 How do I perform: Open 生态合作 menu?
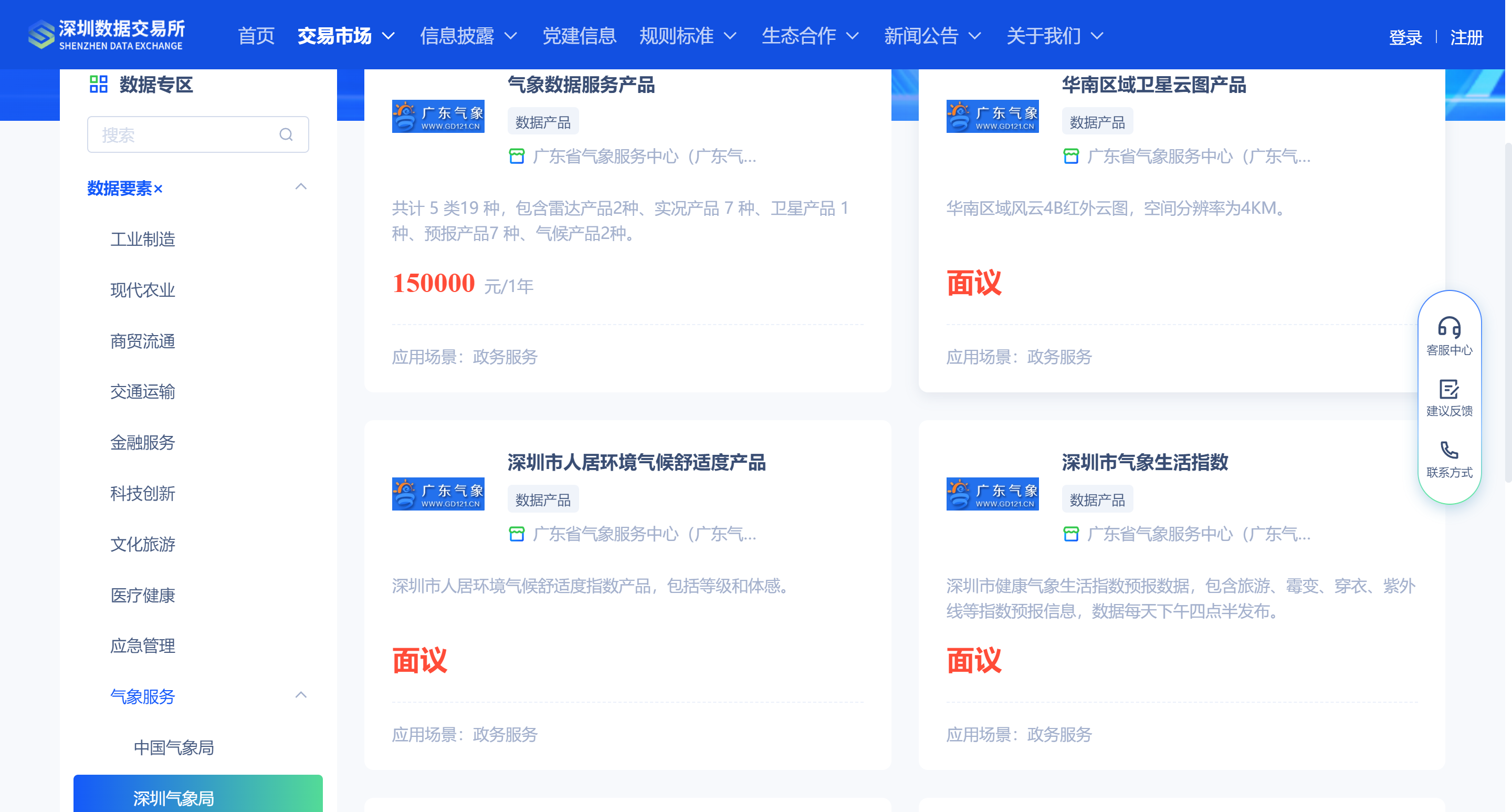(x=799, y=36)
